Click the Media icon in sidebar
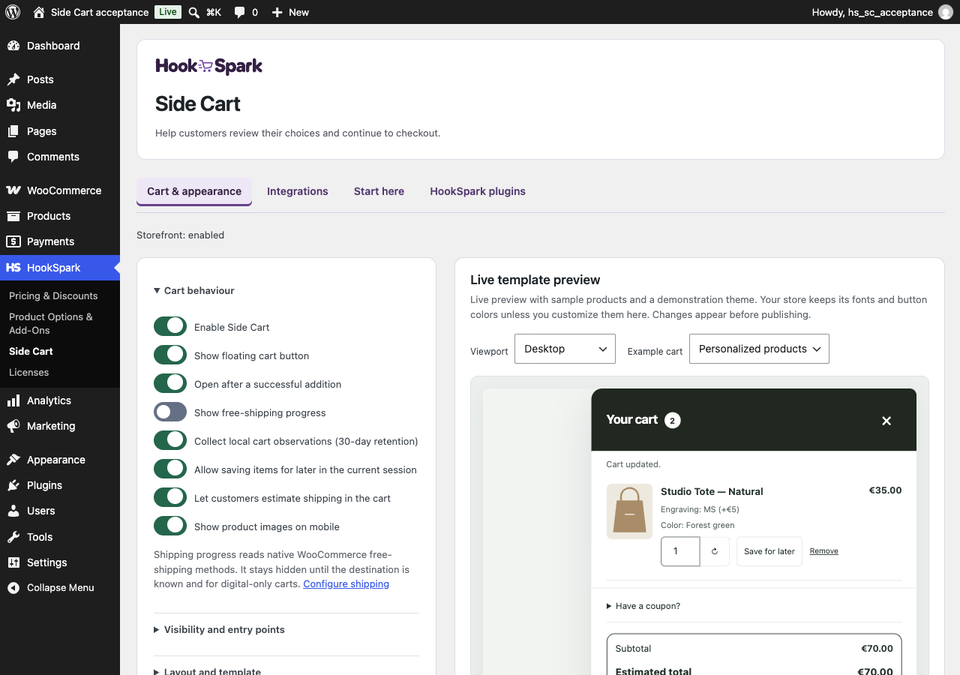Screen dimensions: 960x675 click(13, 105)
